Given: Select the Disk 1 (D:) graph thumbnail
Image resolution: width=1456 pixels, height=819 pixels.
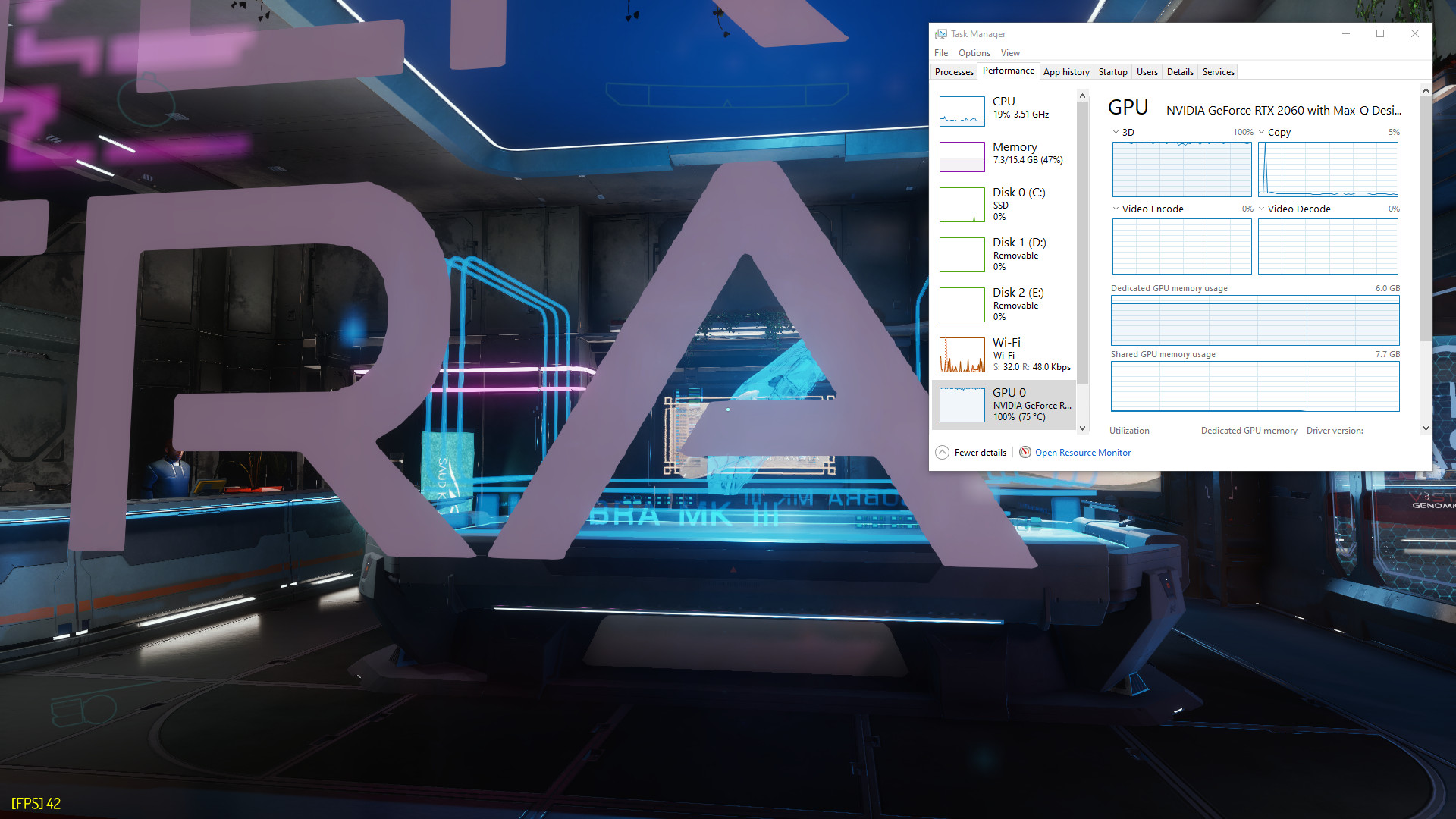Looking at the screenshot, I should pyautogui.click(x=962, y=255).
